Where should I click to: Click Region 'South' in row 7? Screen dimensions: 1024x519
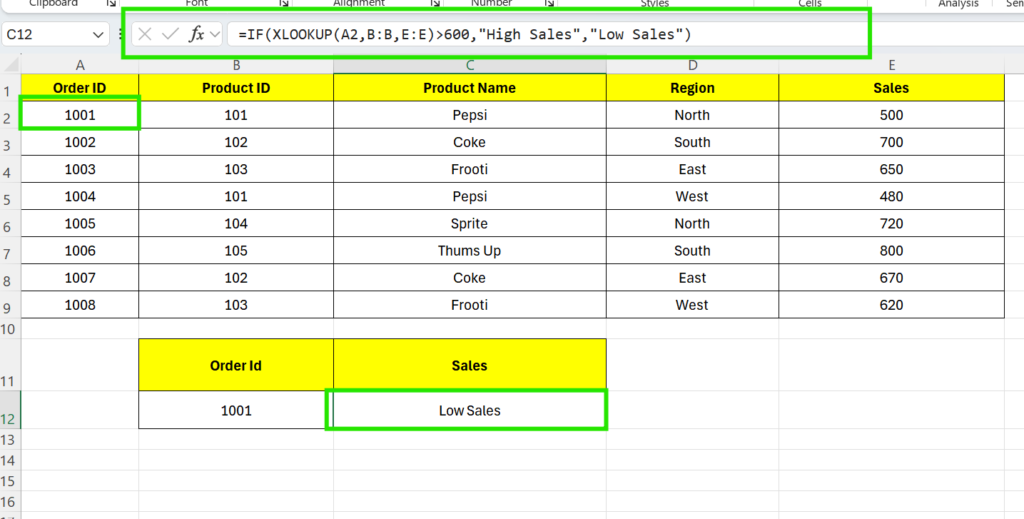click(x=692, y=251)
